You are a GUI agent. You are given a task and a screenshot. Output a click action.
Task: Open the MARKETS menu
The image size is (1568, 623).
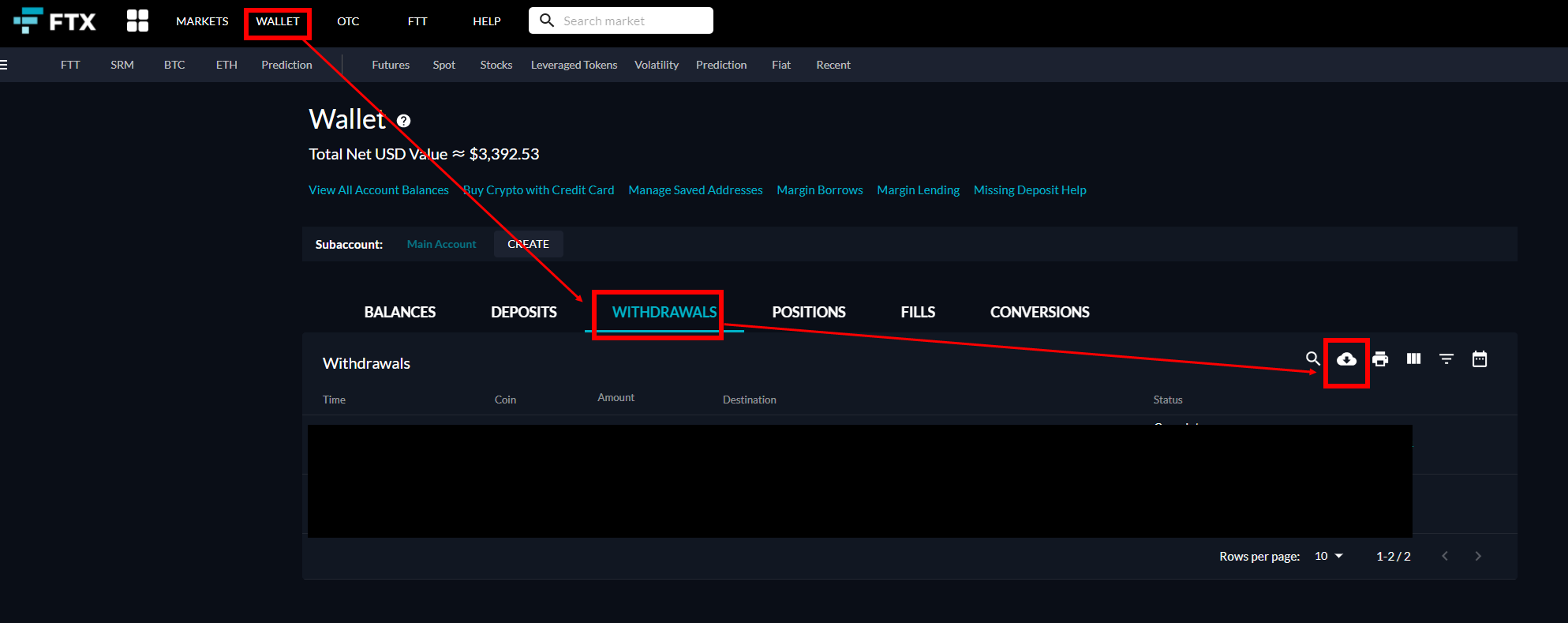tap(202, 21)
